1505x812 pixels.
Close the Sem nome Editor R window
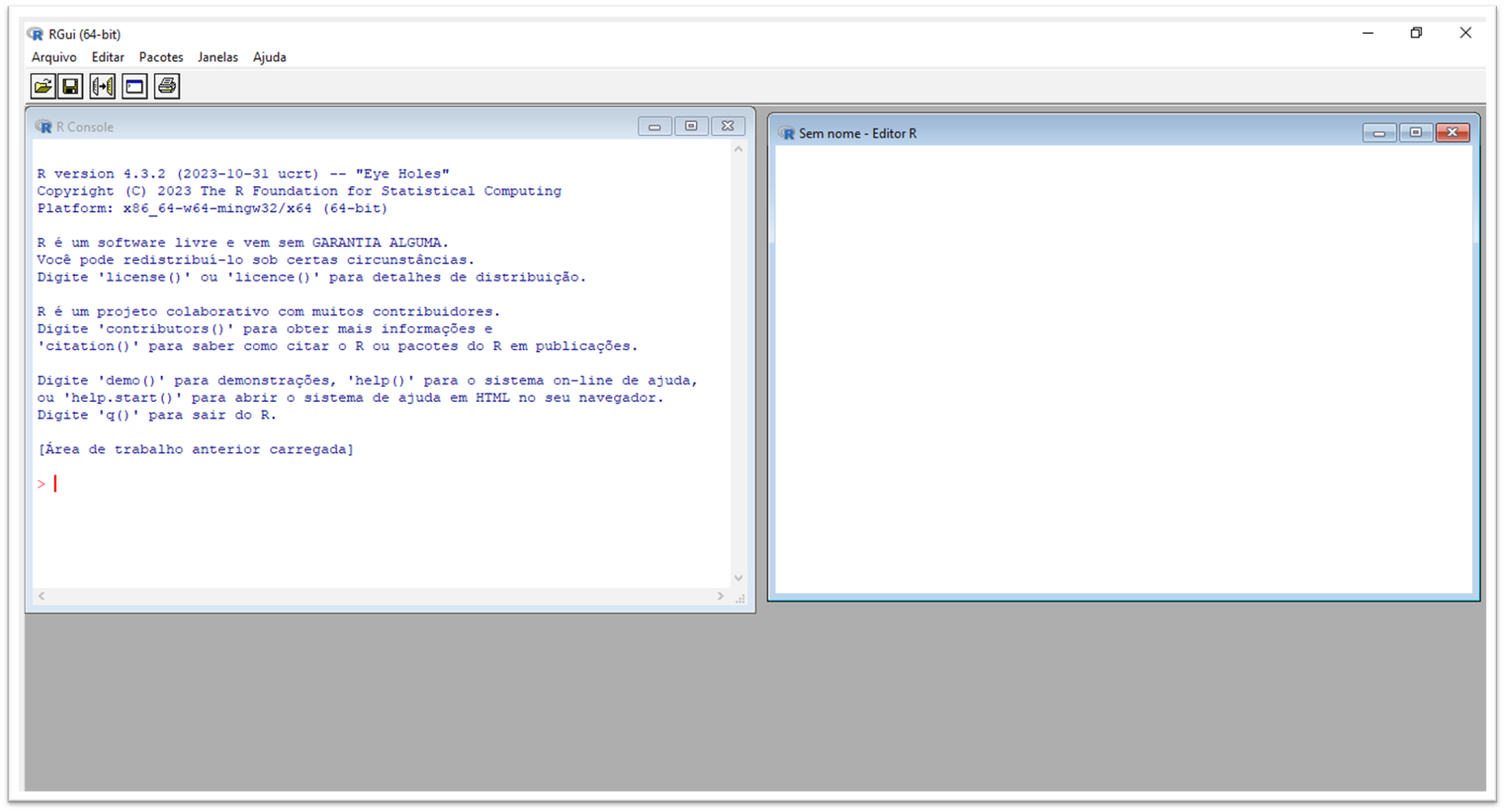[1452, 133]
